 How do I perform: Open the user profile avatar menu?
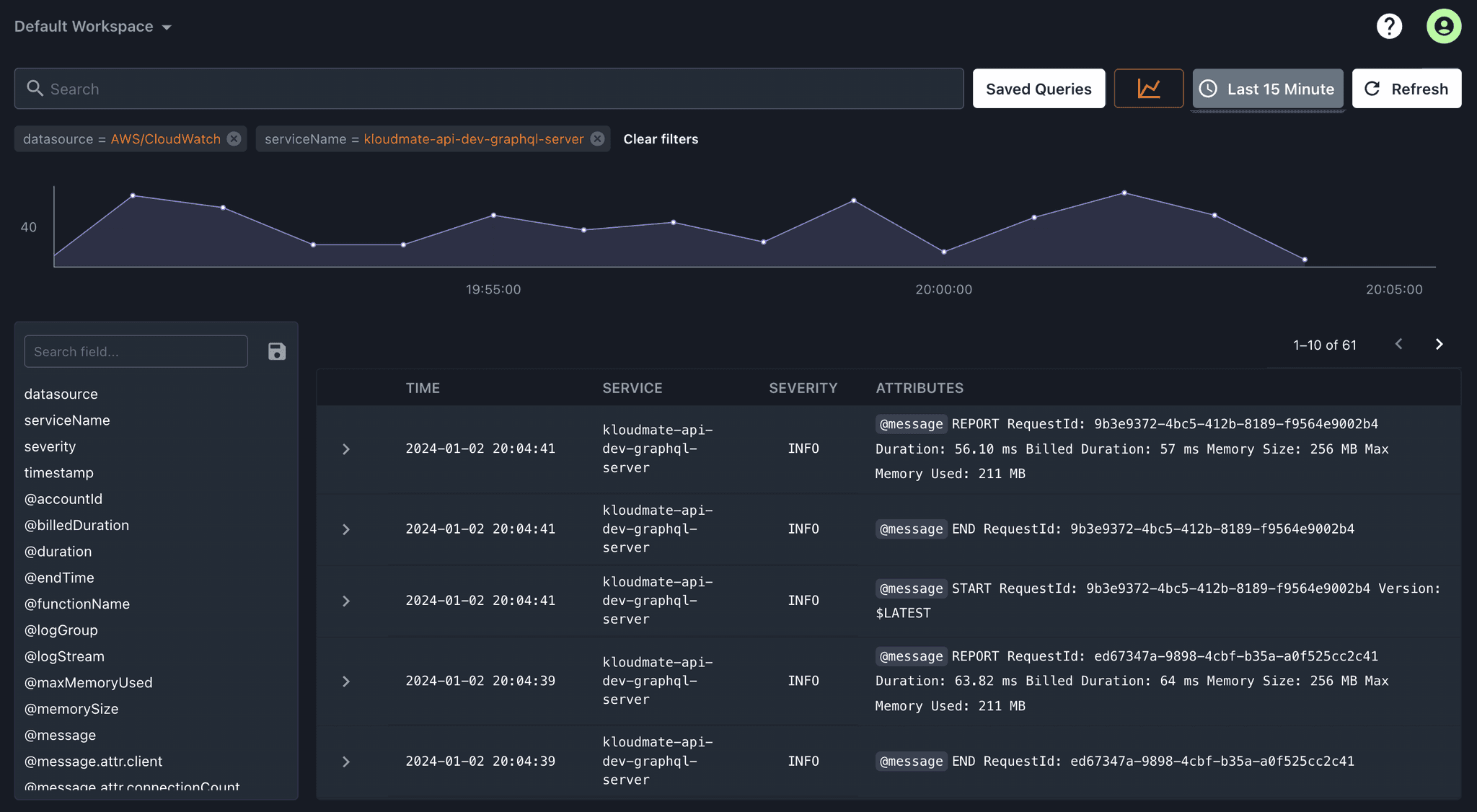[1443, 26]
